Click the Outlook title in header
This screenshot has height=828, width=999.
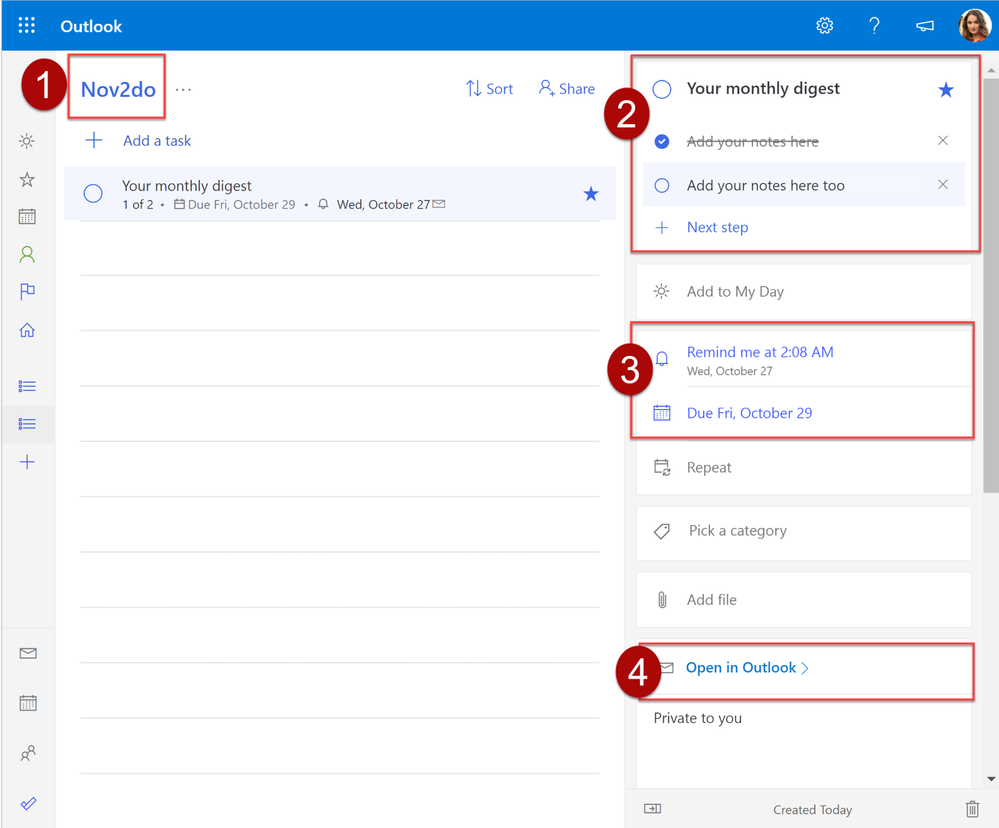(x=91, y=26)
